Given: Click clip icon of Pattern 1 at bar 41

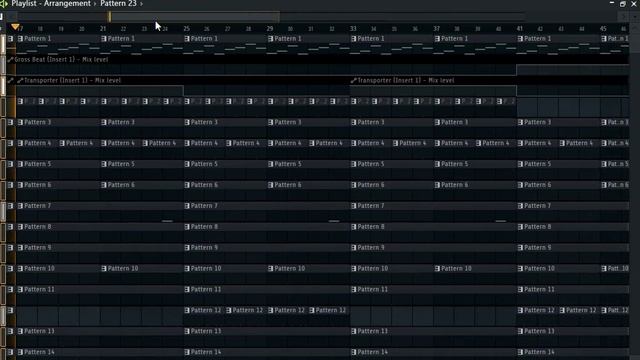Looking at the screenshot, I should 520,39.
